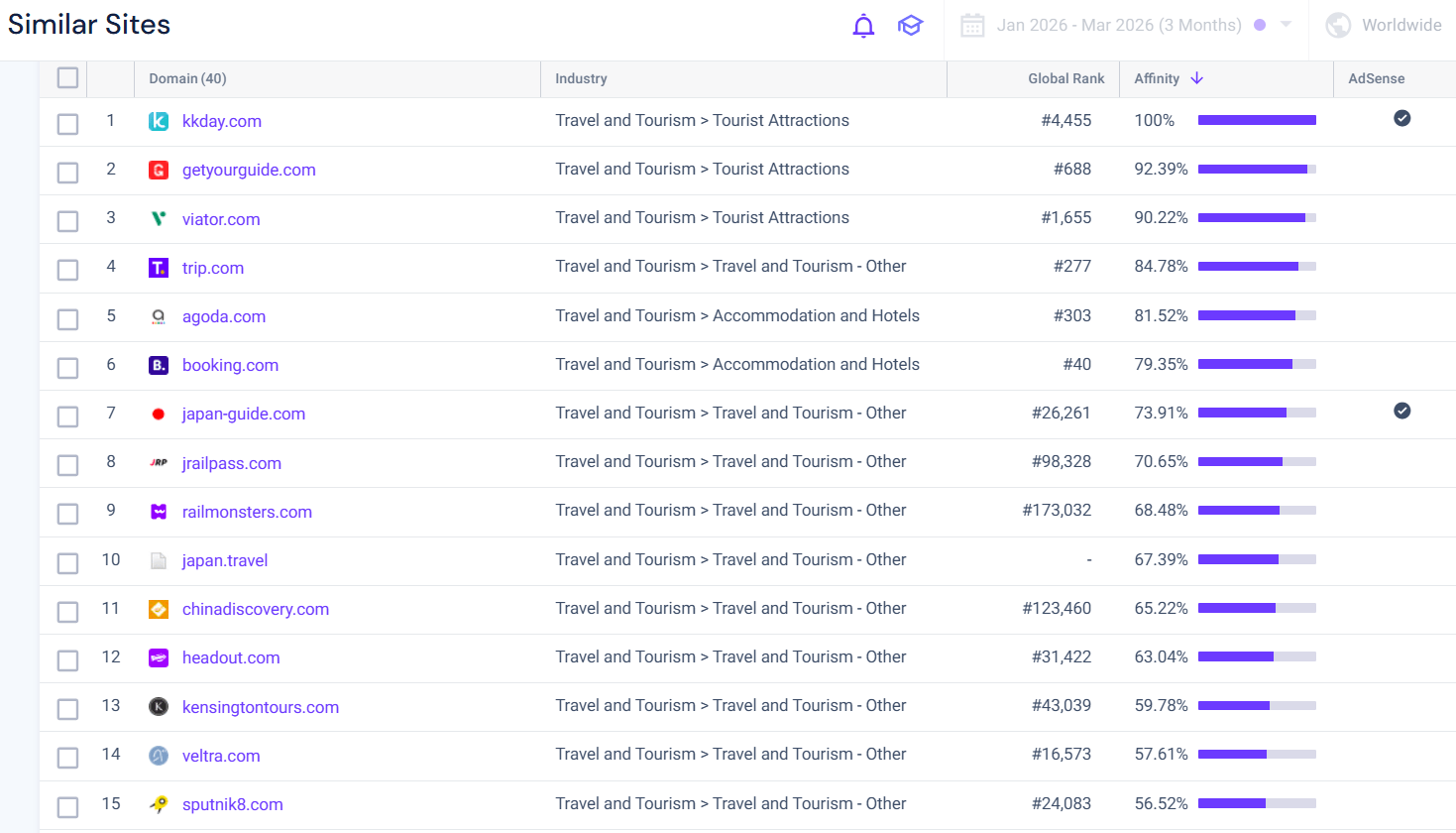Click the globe icon beside Worldwide
The image size is (1456, 833).
coord(1338,25)
